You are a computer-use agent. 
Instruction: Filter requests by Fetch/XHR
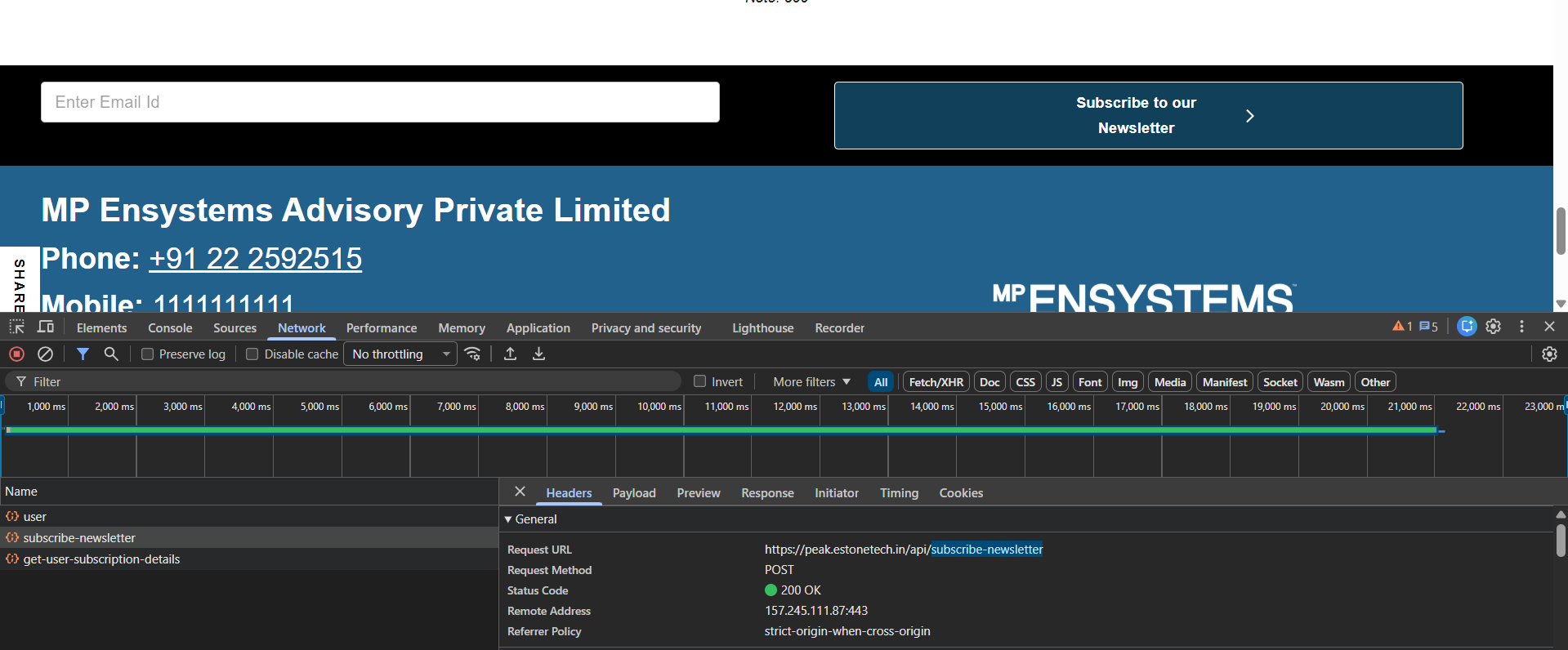[936, 382]
